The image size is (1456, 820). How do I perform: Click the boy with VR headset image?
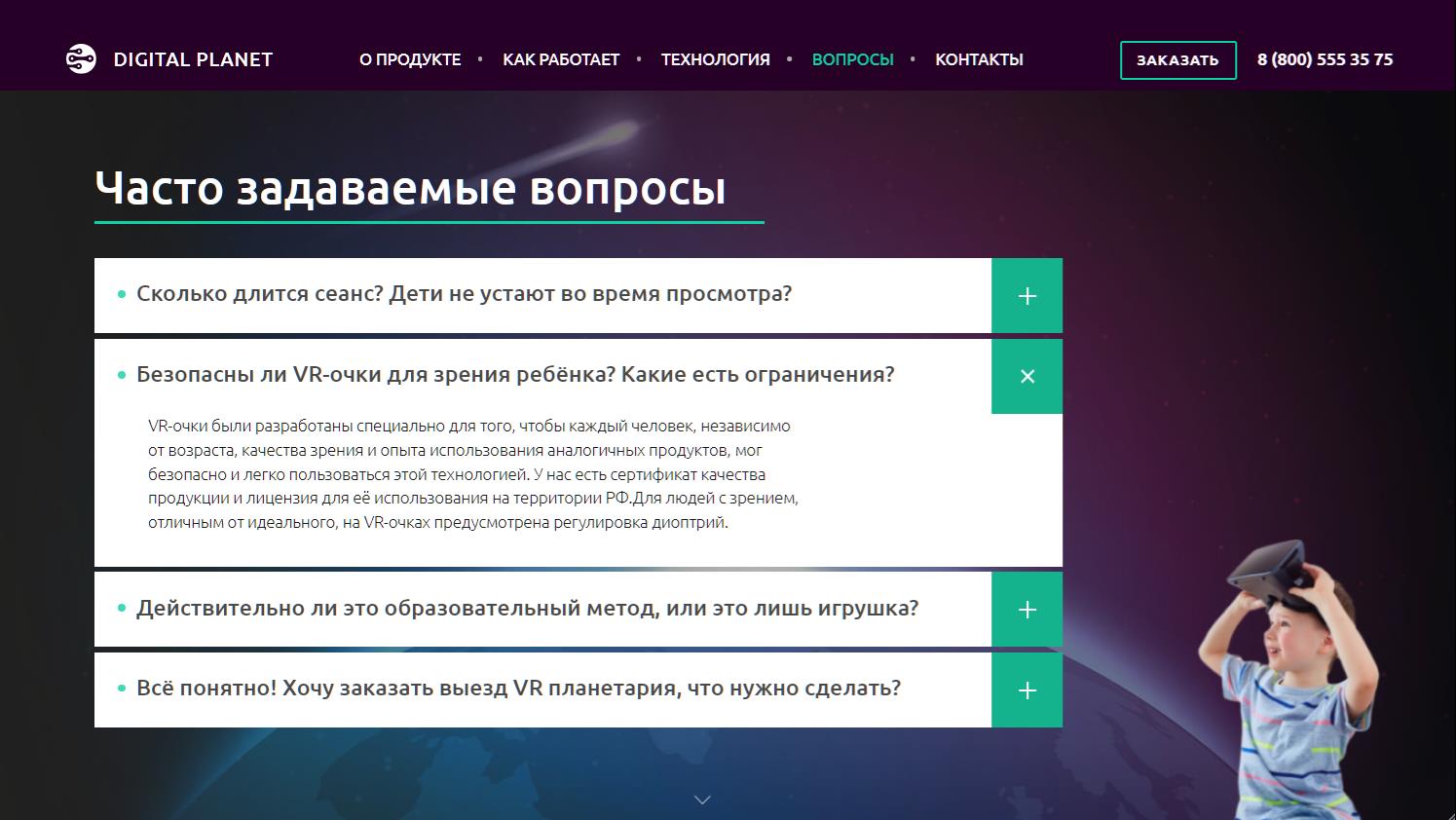pyautogui.click(x=1287, y=680)
